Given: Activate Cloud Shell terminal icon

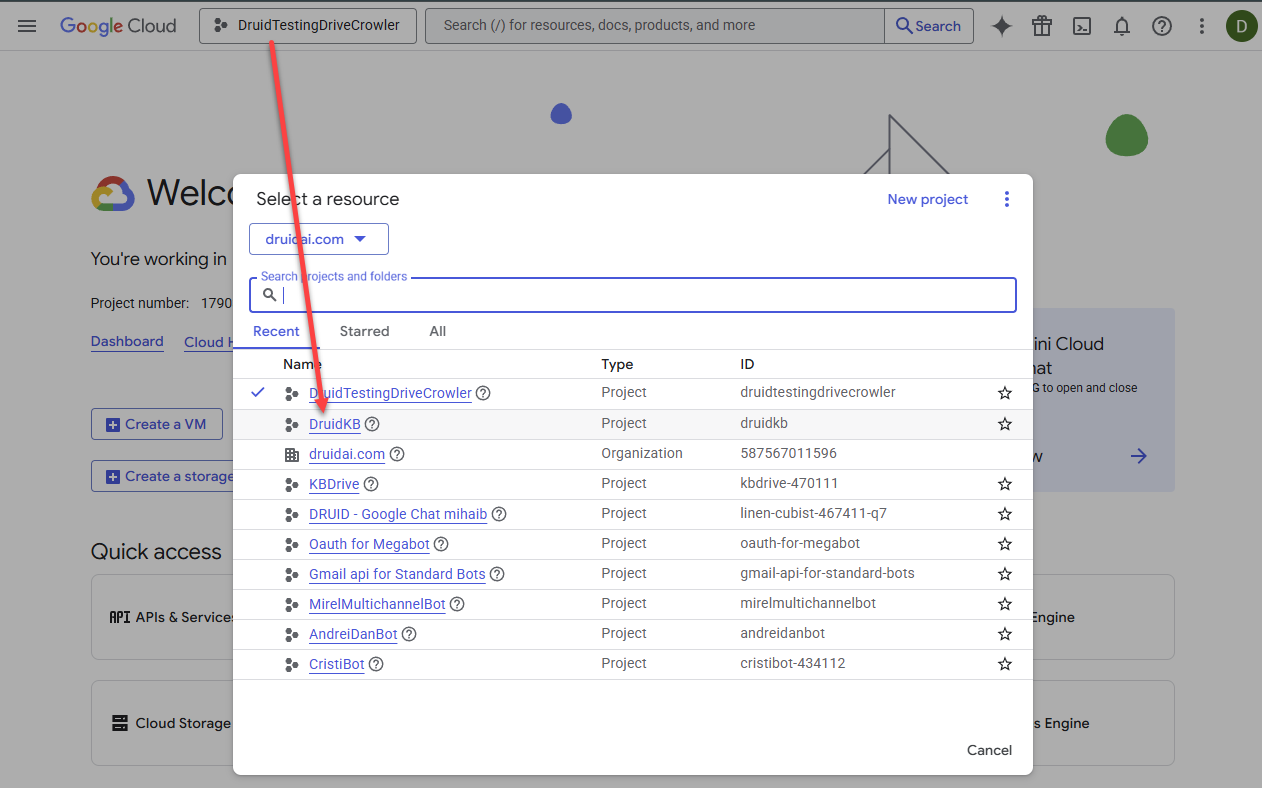Looking at the screenshot, I should (x=1082, y=27).
